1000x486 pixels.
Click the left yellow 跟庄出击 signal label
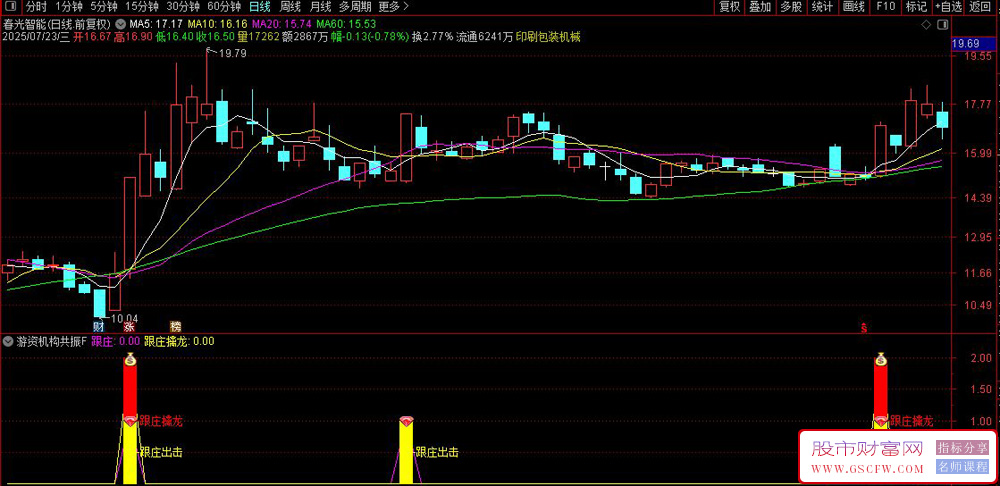(161, 453)
